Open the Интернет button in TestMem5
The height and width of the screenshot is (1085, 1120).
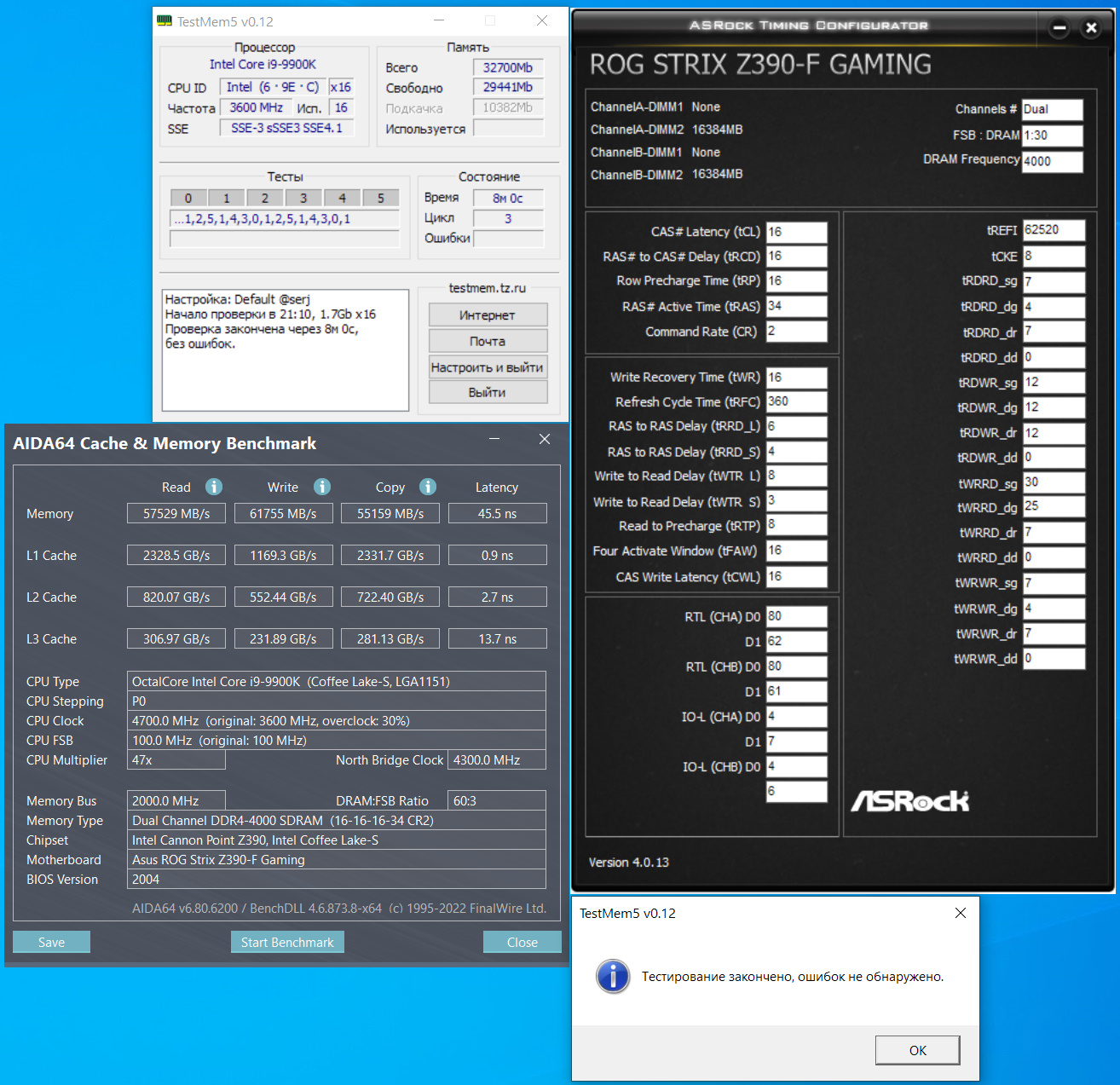488,315
